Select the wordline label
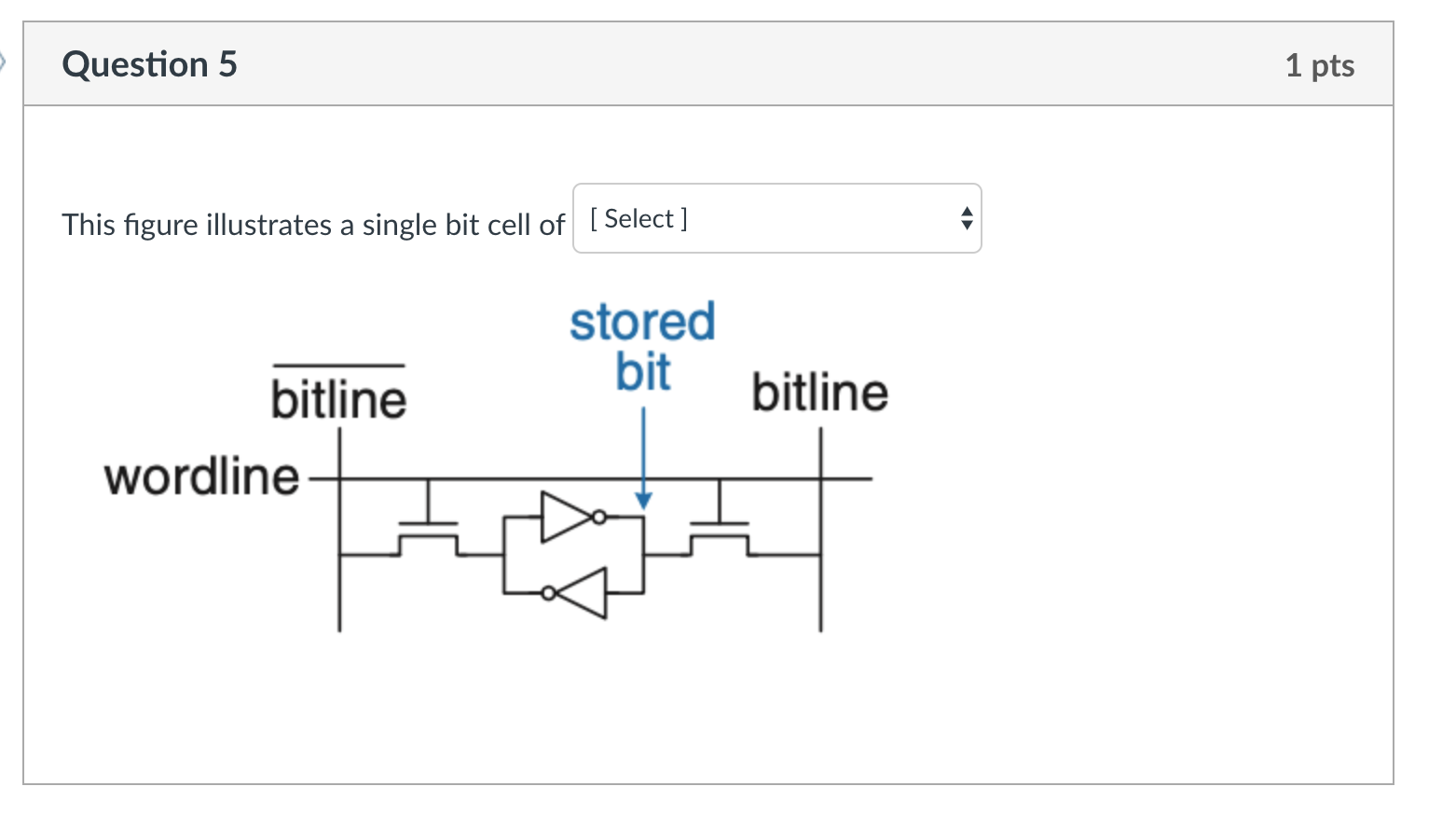1456x828 pixels. pyautogui.click(x=199, y=476)
